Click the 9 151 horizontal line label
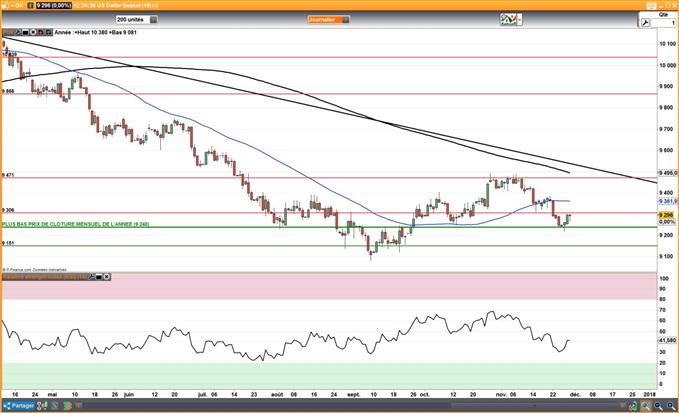The width and height of the screenshot is (679, 413). 8,243
